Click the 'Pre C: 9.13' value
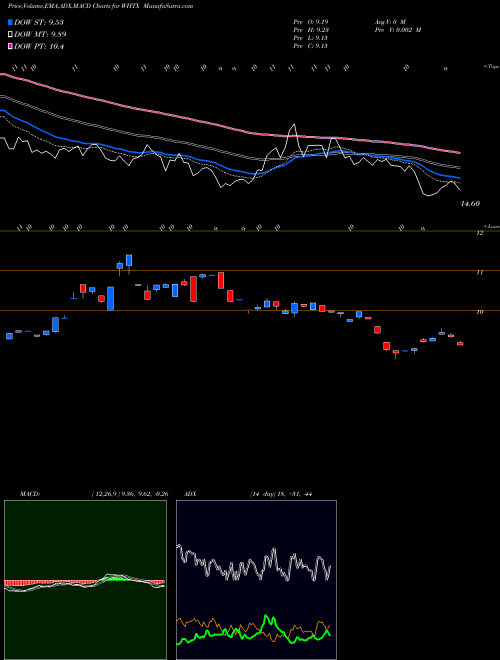500x660 pixels. pyautogui.click(x=311, y=46)
